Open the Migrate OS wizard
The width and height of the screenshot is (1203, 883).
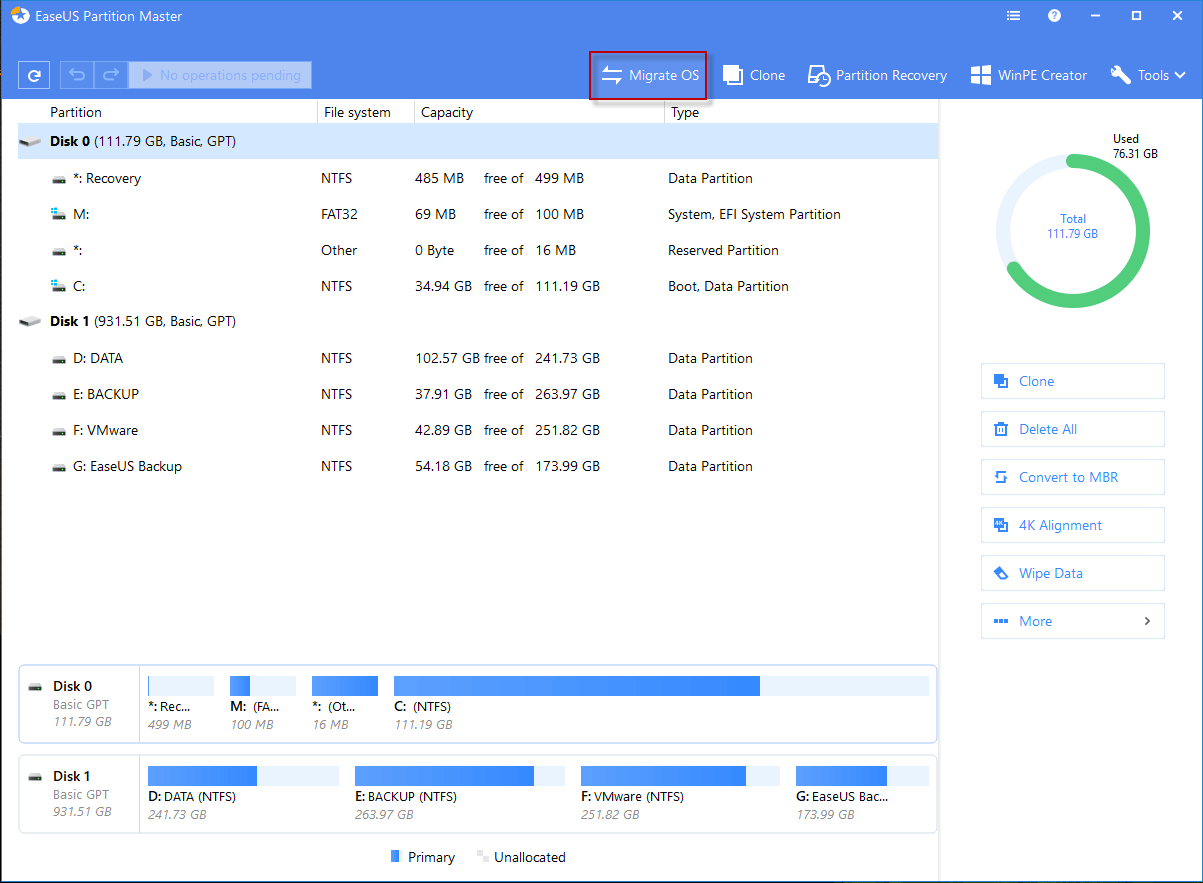649,75
